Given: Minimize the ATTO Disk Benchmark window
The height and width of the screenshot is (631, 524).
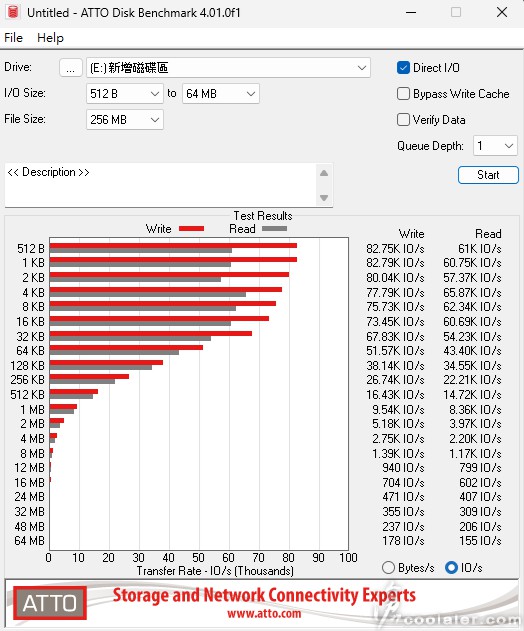Looking at the screenshot, I should click(411, 12).
